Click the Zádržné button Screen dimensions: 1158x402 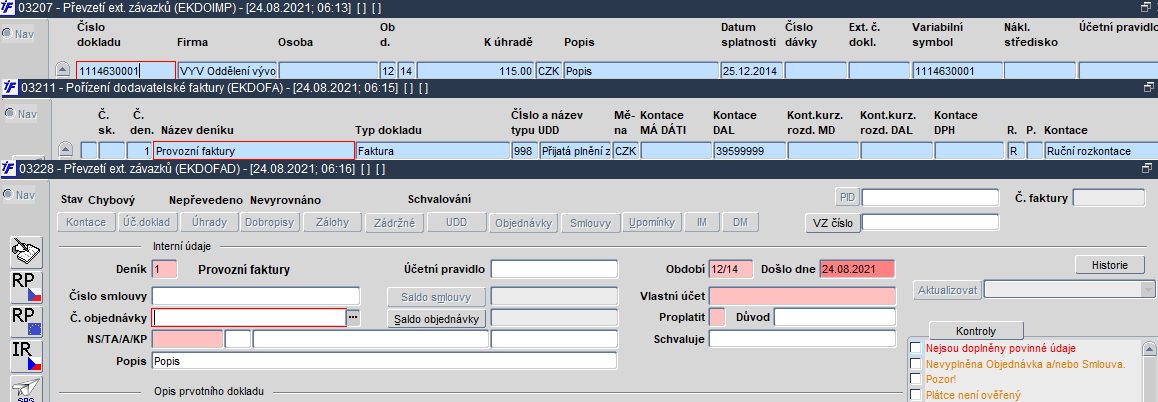pos(394,222)
